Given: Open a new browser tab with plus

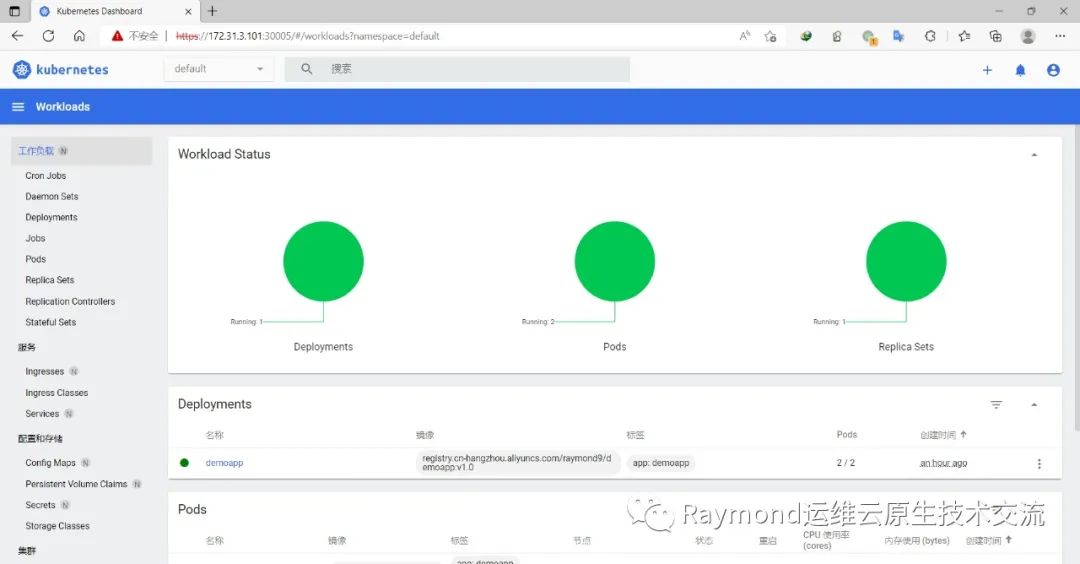Looking at the screenshot, I should click(x=212, y=11).
